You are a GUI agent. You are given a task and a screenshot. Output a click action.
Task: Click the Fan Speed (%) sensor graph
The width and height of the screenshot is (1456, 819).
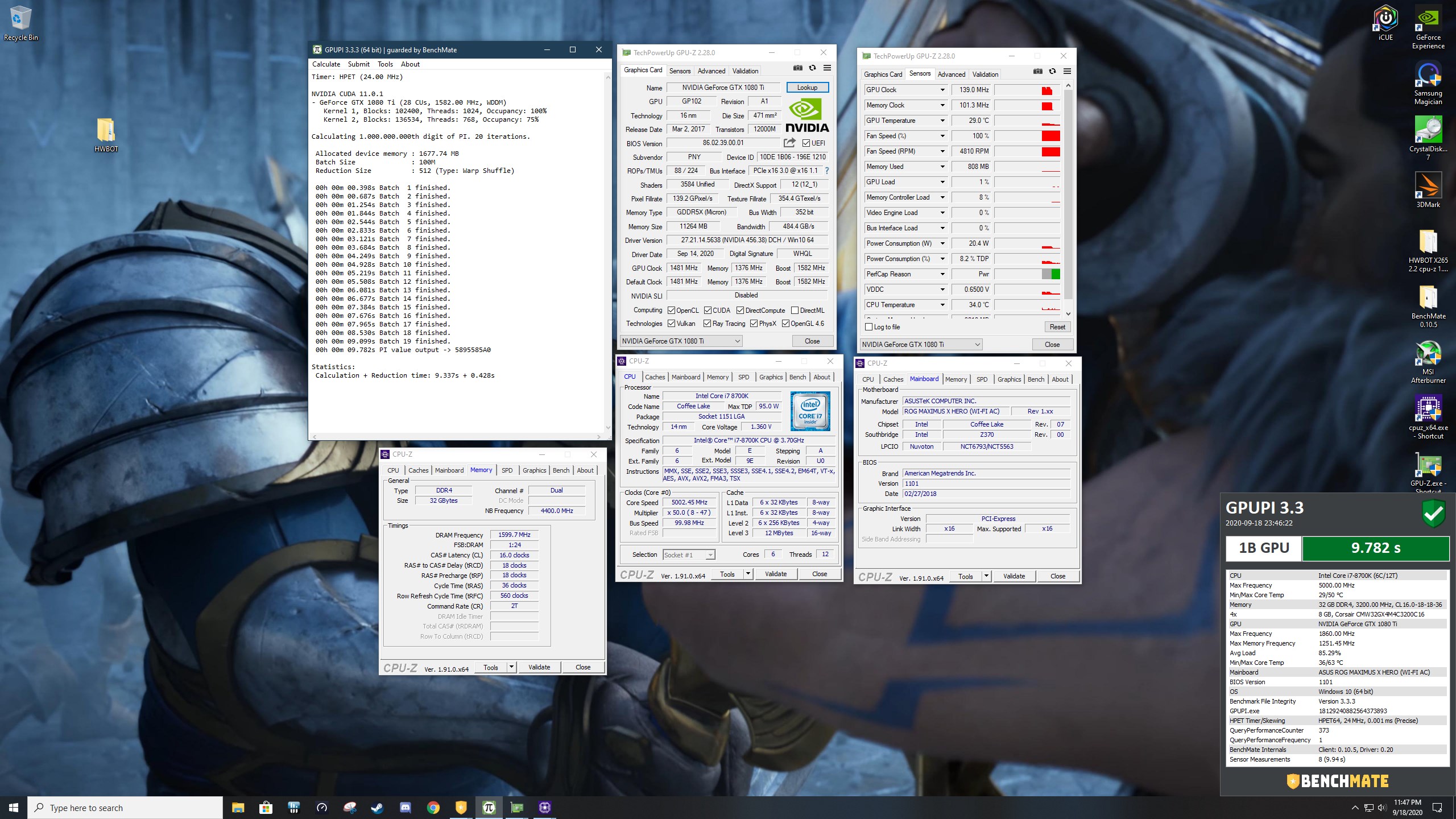click(1027, 136)
